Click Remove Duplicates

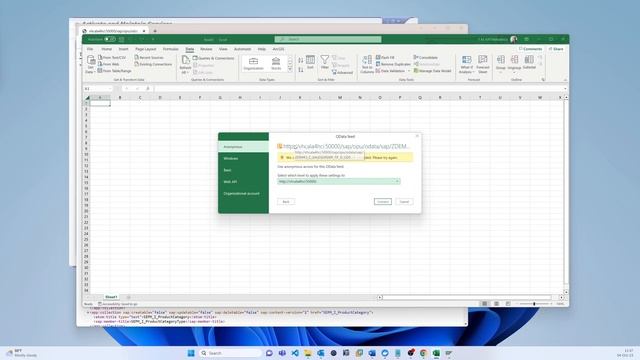click(393, 64)
